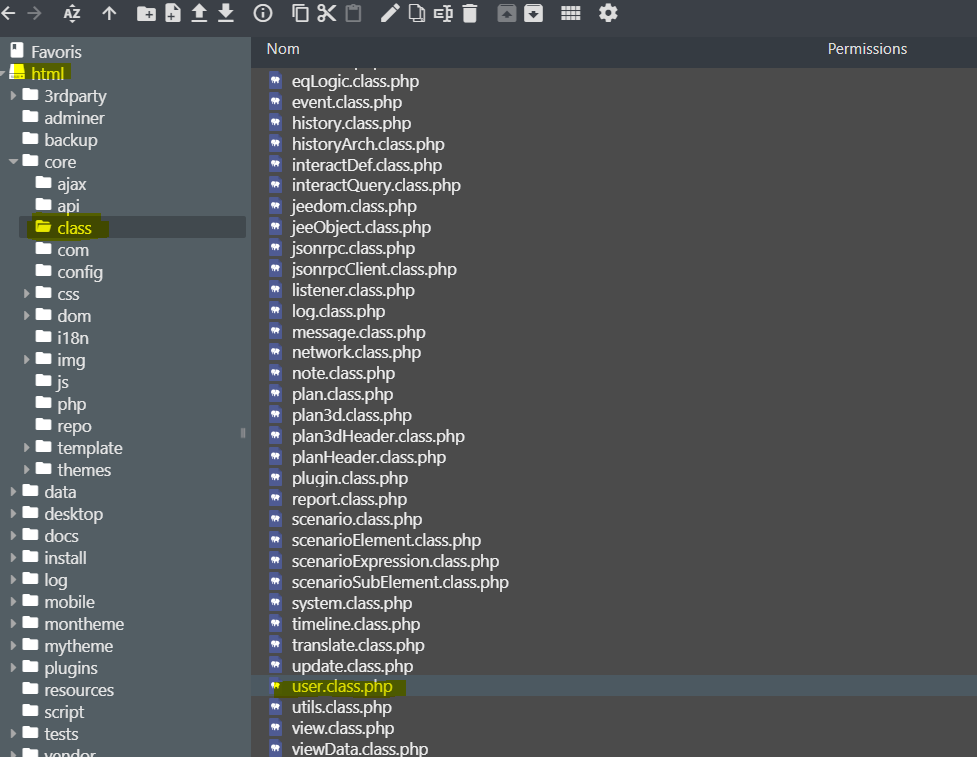Go forward using the right arrow icon
This screenshot has height=757, width=977.
[x=34, y=13]
